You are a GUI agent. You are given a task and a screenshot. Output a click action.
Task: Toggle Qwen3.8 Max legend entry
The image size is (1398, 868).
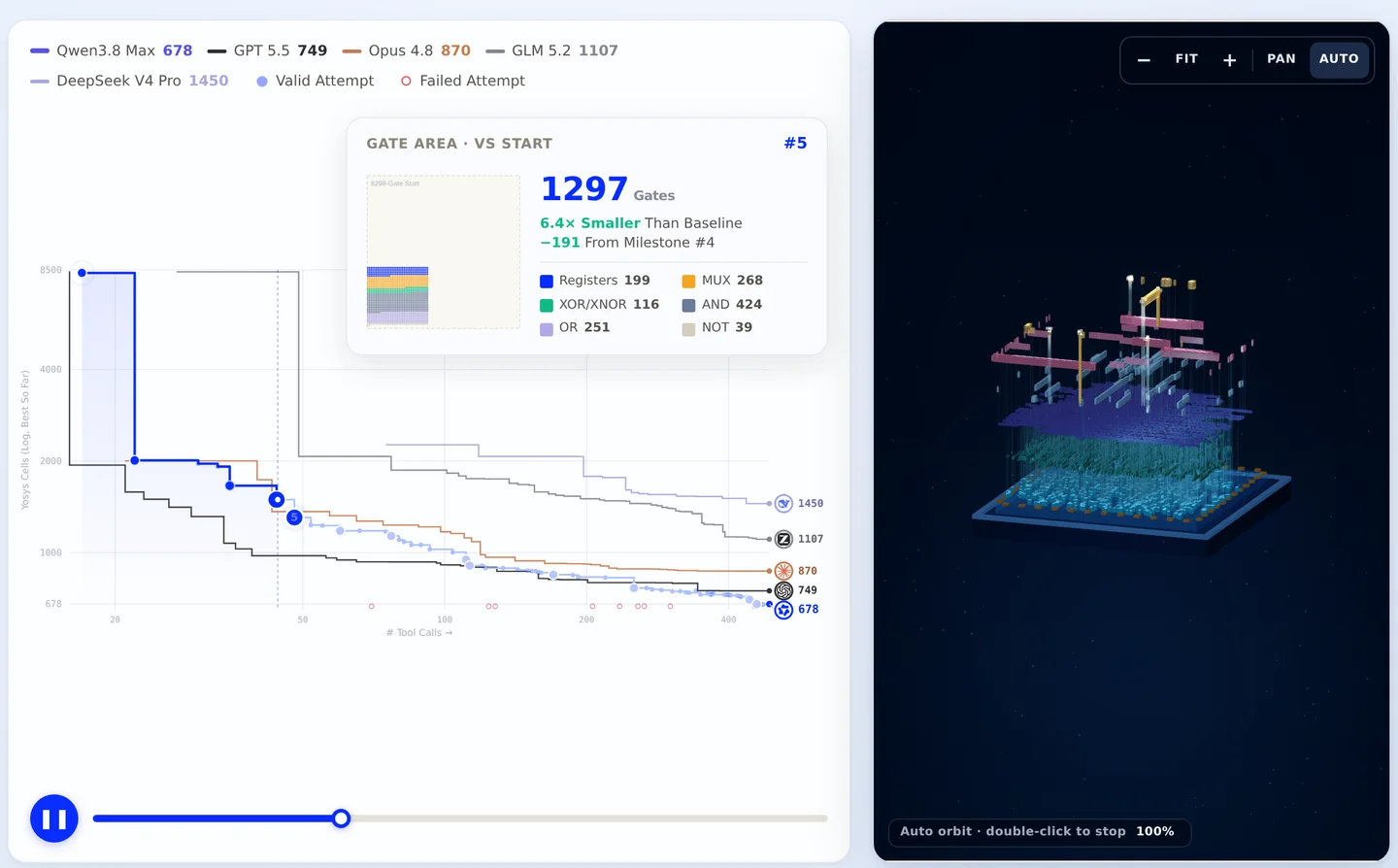(x=112, y=50)
